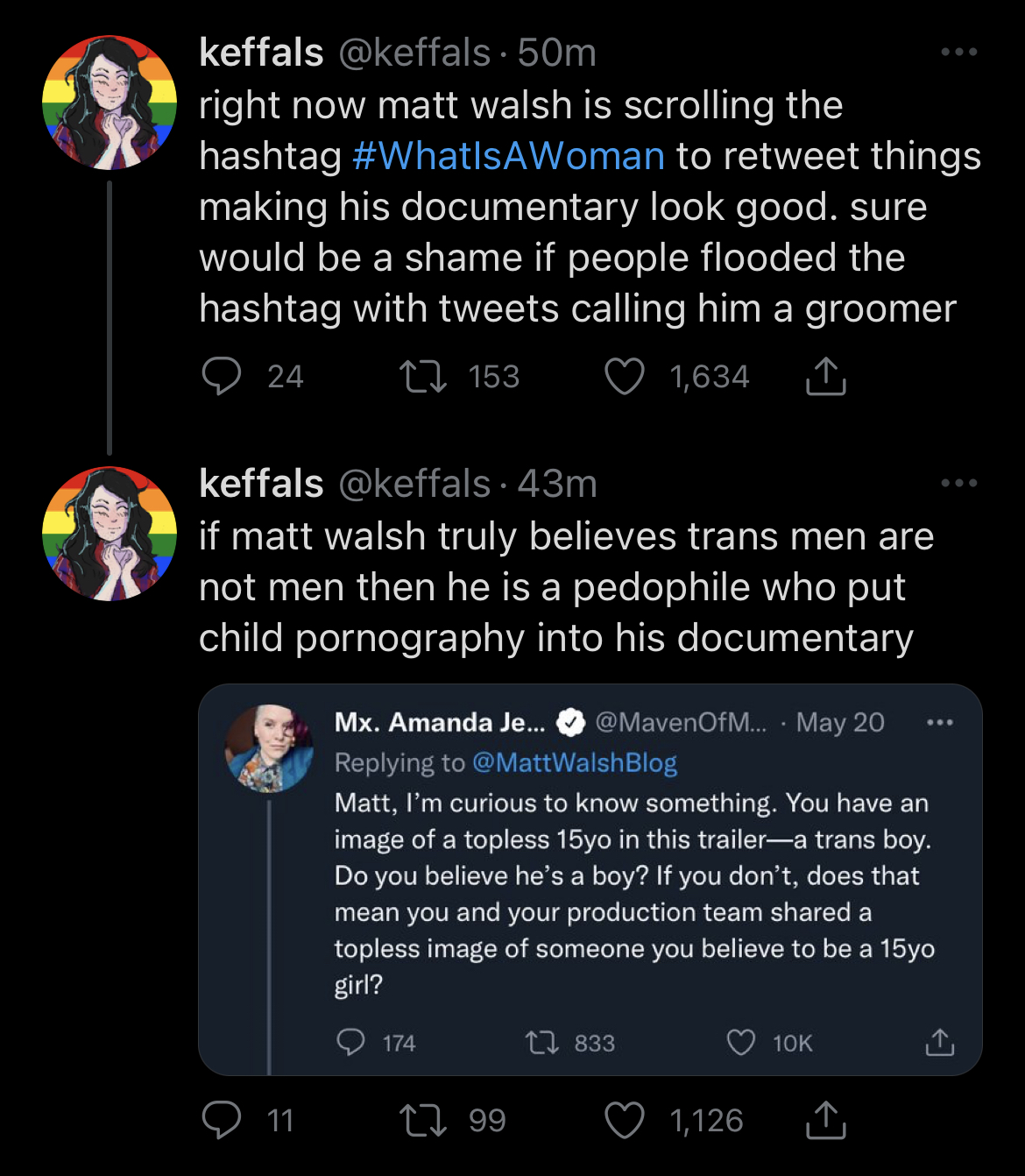Screen dimensions: 1025x1176
Task: Like the tweet with 1,126 likes
Action: (x=625, y=1120)
